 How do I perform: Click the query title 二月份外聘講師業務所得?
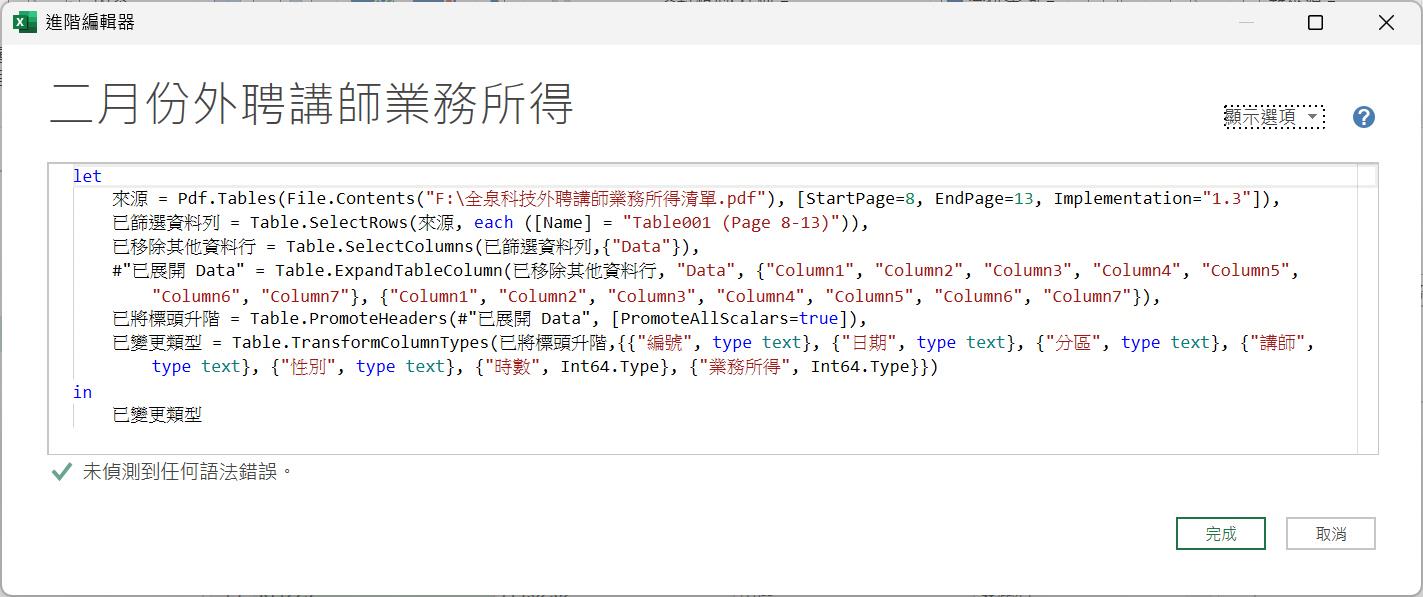(x=311, y=104)
